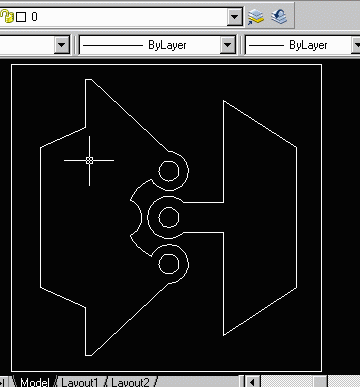Switch to the Model tab
Image resolution: width=360 pixels, height=387 pixels.
(x=34, y=382)
